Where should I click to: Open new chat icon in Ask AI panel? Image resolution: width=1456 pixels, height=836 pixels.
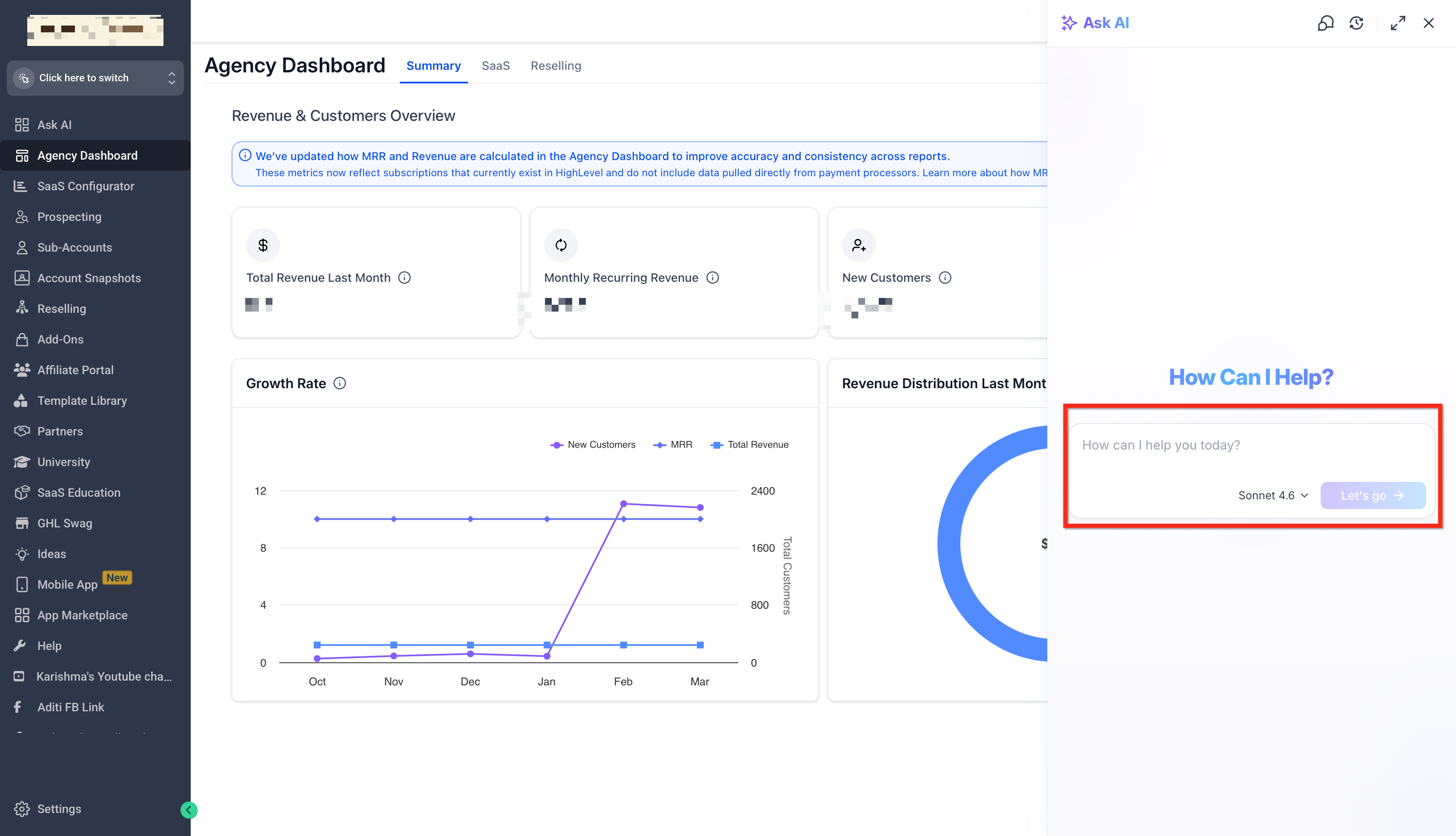click(x=1325, y=23)
